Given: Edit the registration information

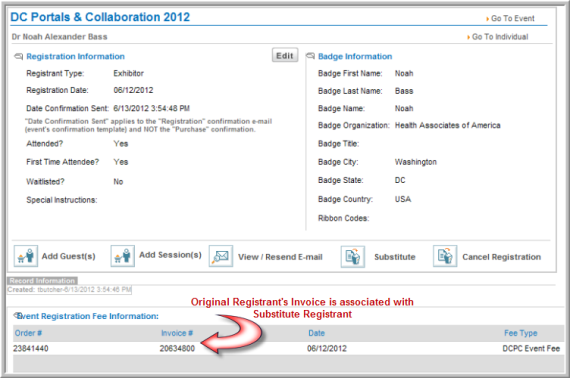Looking at the screenshot, I should (x=285, y=55).
